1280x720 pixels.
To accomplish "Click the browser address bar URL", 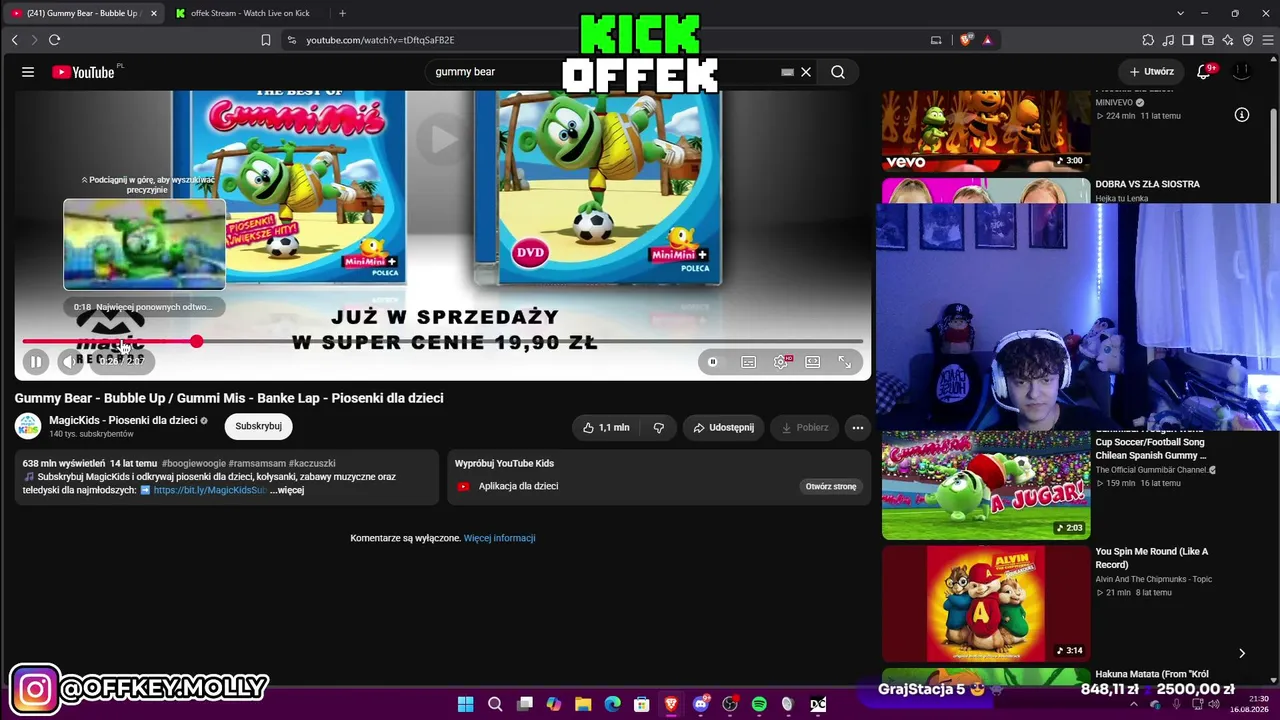I will pos(380,40).
